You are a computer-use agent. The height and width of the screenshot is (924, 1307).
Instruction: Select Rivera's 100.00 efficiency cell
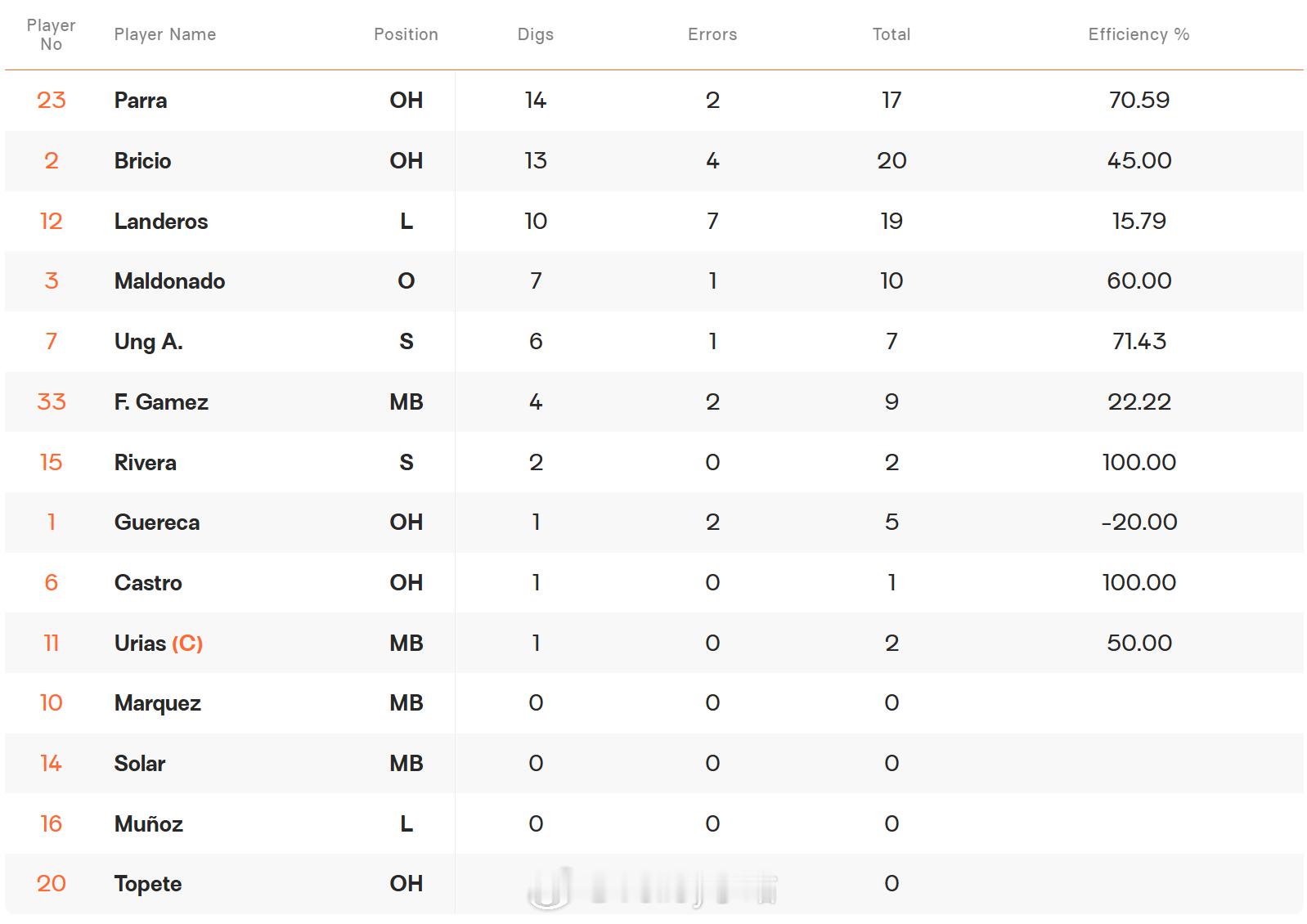click(x=1139, y=462)
